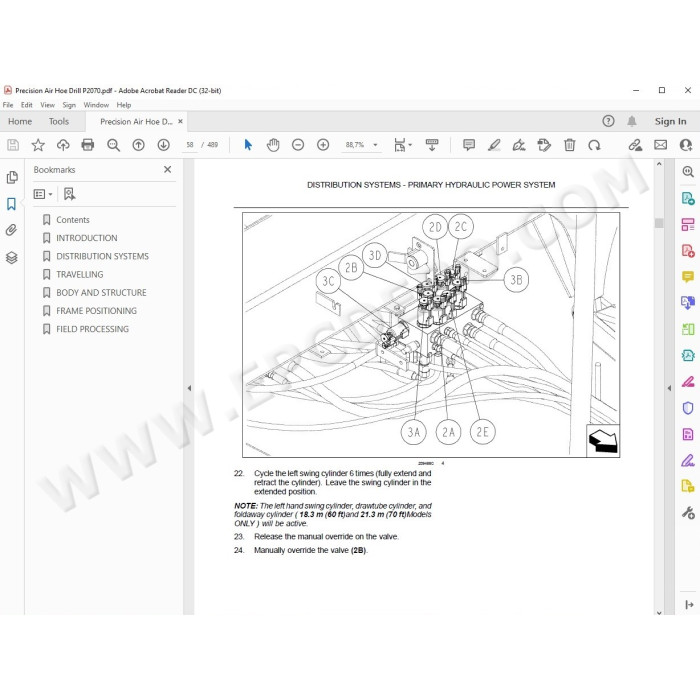Switch to the Tools tab
The image size is (700, 700).
click(x=59, y=121)
